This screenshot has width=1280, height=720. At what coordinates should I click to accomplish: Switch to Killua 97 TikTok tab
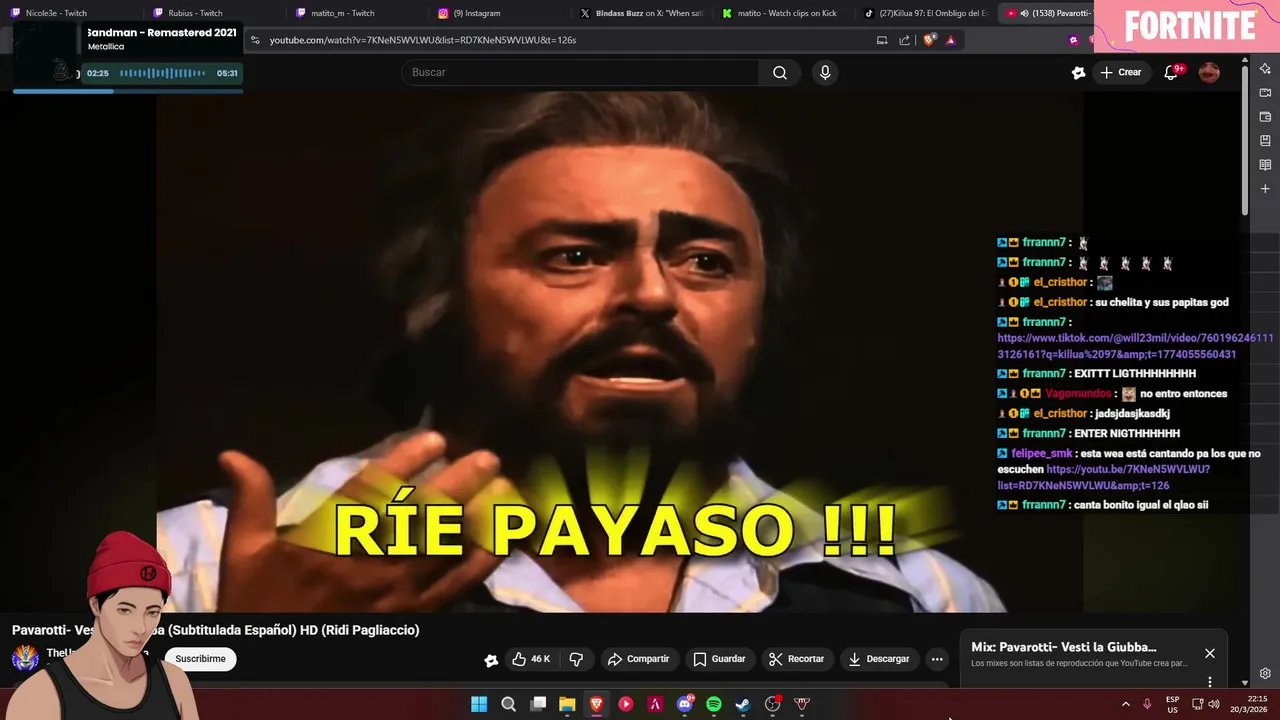pyautogui.click(x=928, y=13)
